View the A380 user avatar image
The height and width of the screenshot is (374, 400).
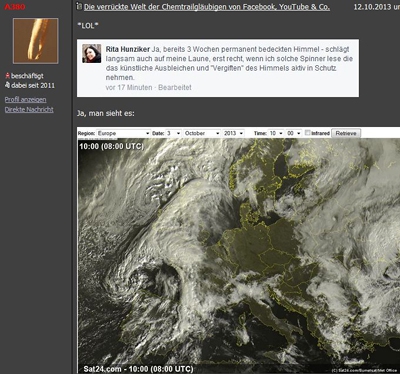click(36, 41)
